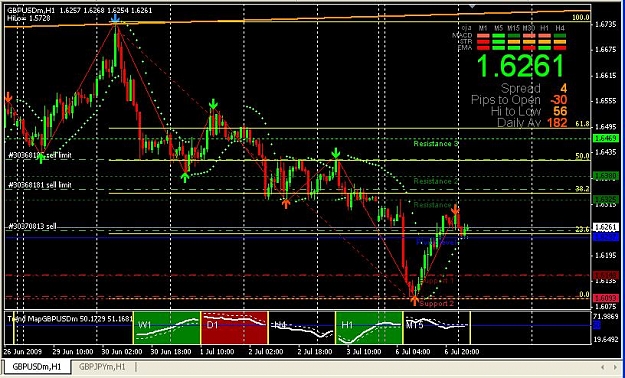Click the right tab scroll arrow

coord(616,367)
